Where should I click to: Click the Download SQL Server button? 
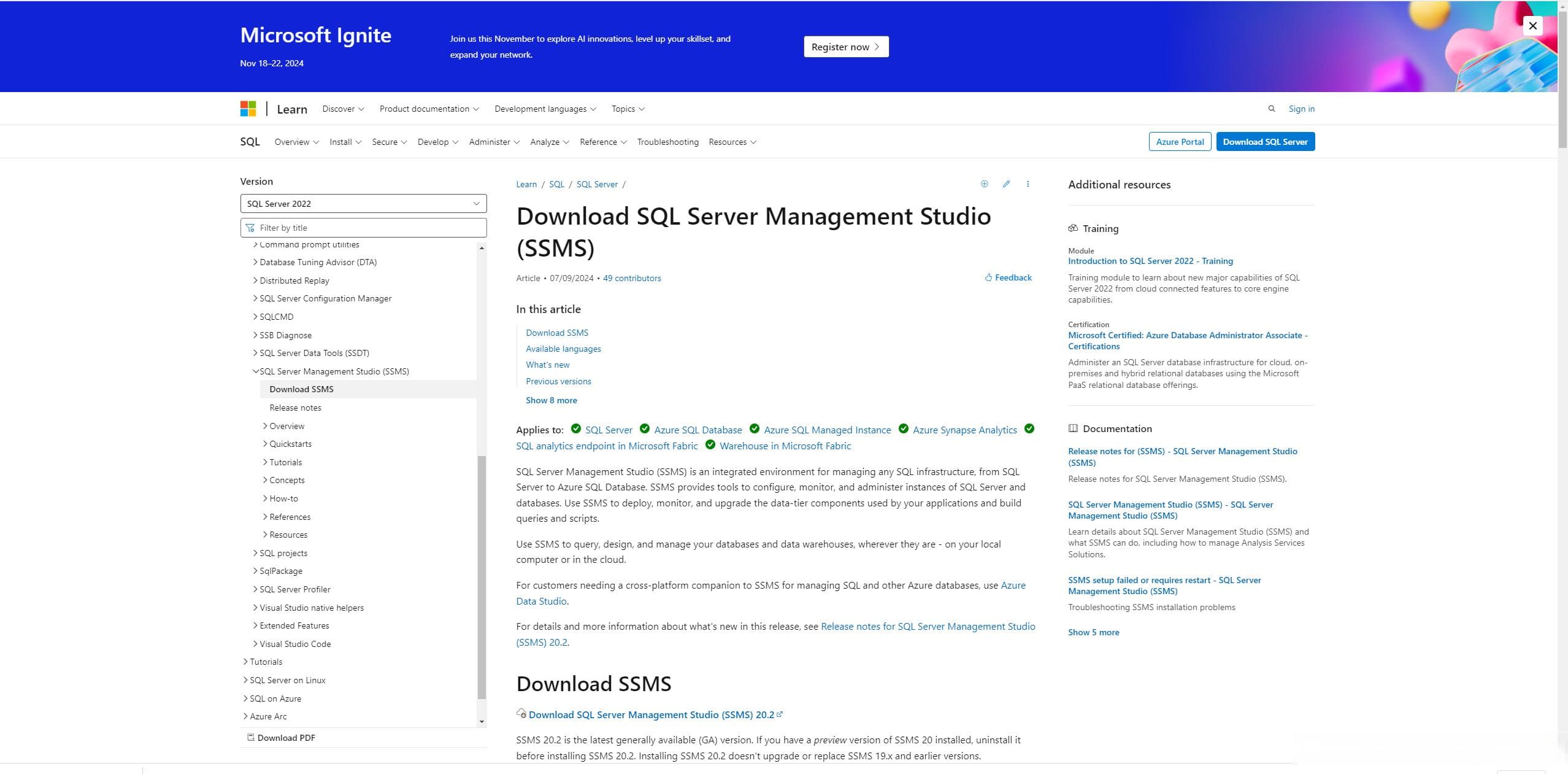tap(1265, 142)
